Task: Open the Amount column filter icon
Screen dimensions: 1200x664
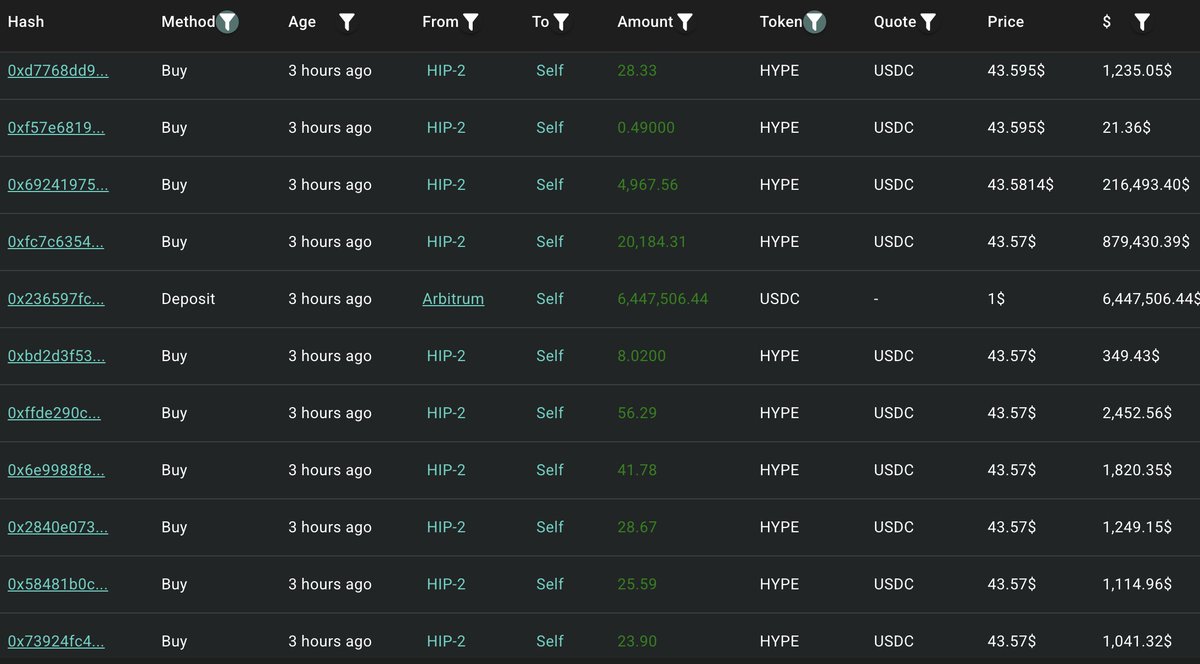Action: click(x=685, y=21)
